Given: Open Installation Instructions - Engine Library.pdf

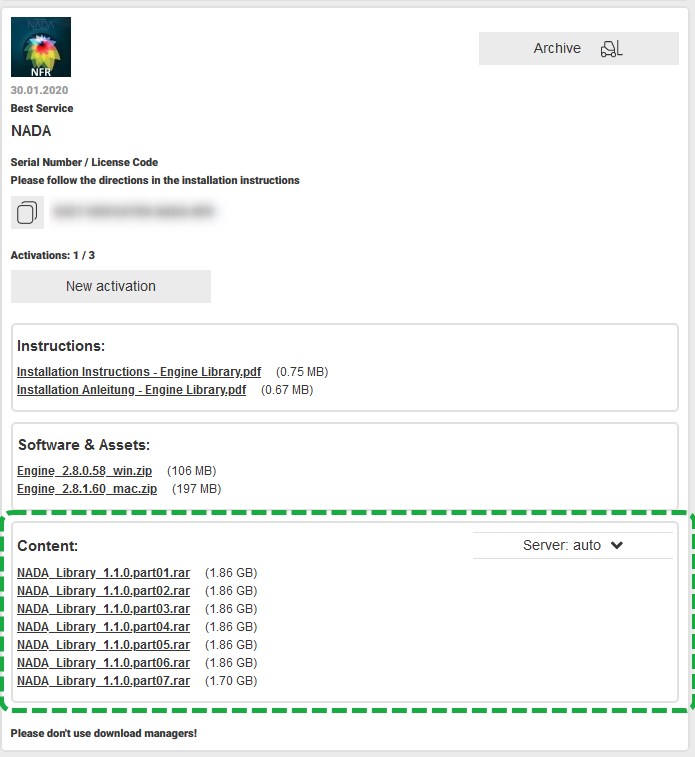Looking at the screenshot, I should [x=138, y=372].
